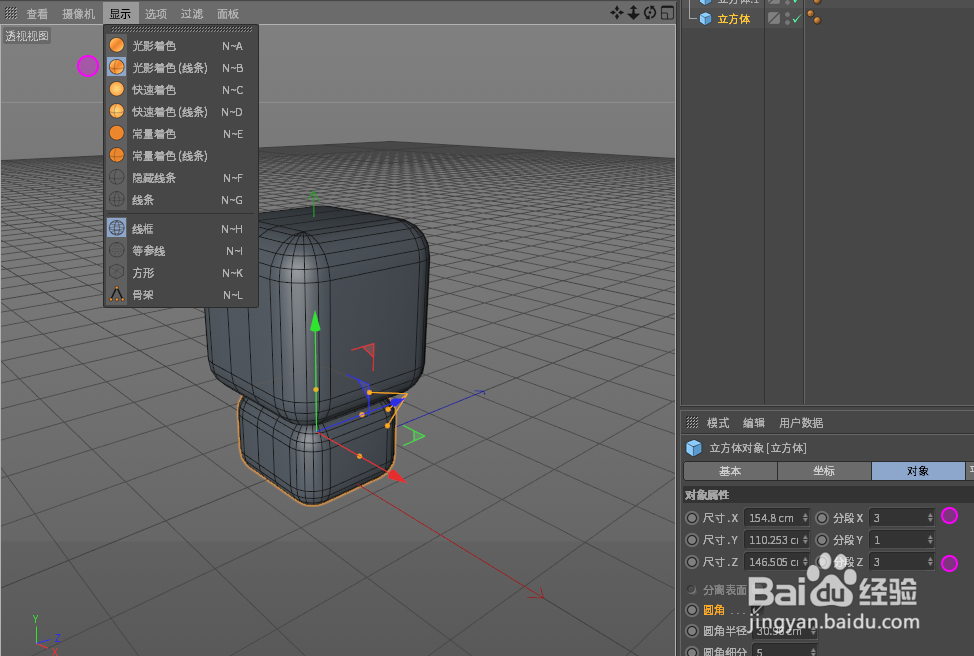
Task: Click the 分段Y stepper arrows
Action: pyautogui.click(x=930, y=540)
